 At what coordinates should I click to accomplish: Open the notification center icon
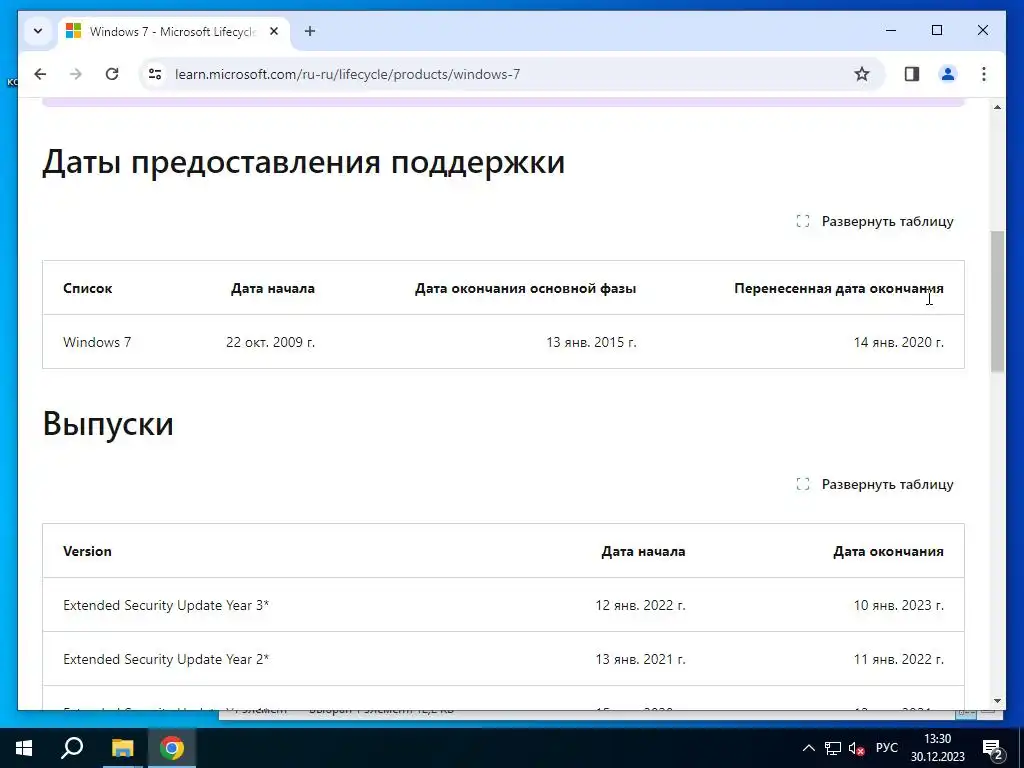[x=993, y=748]
